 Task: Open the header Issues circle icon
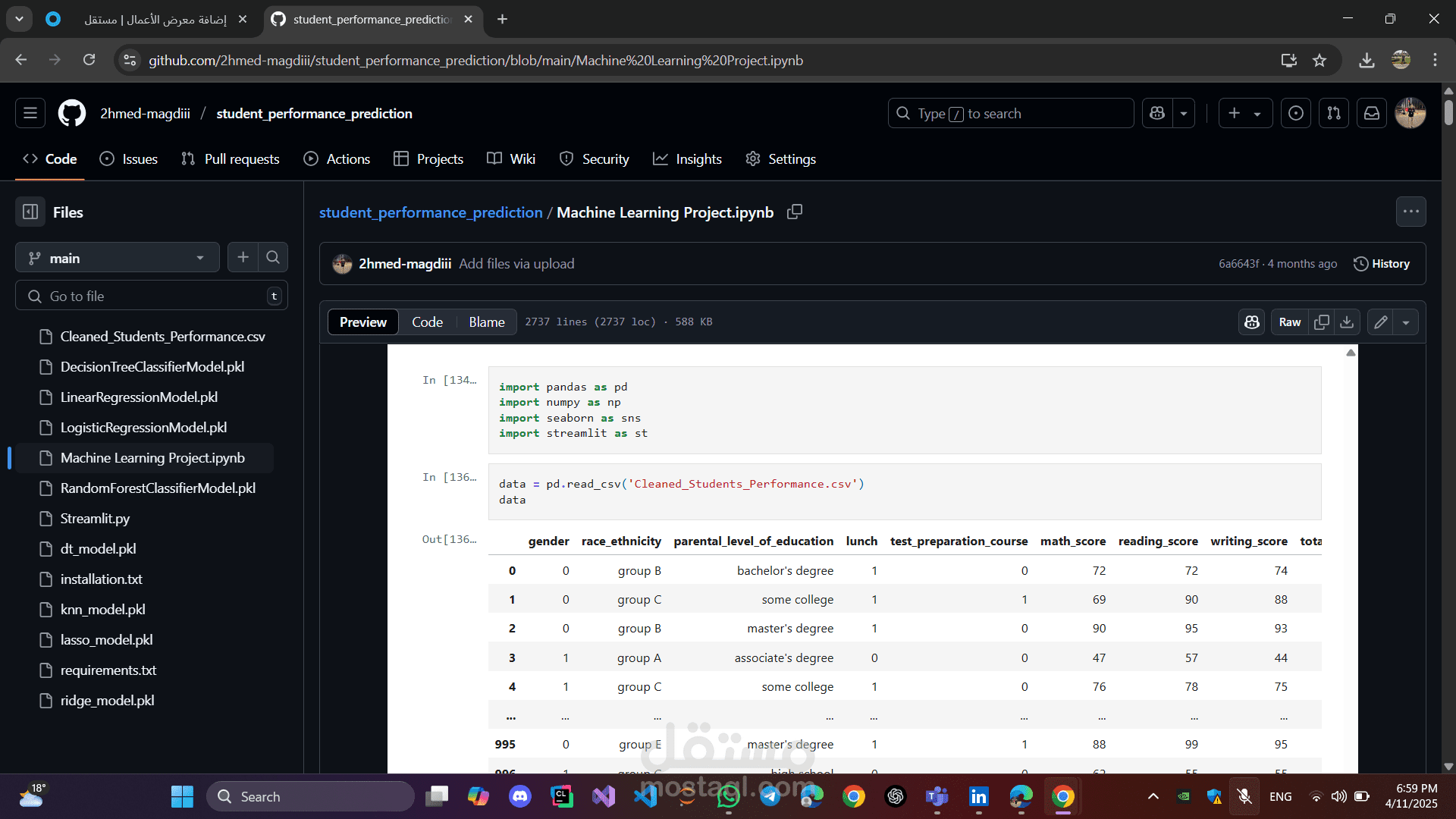coord(1296,114)
